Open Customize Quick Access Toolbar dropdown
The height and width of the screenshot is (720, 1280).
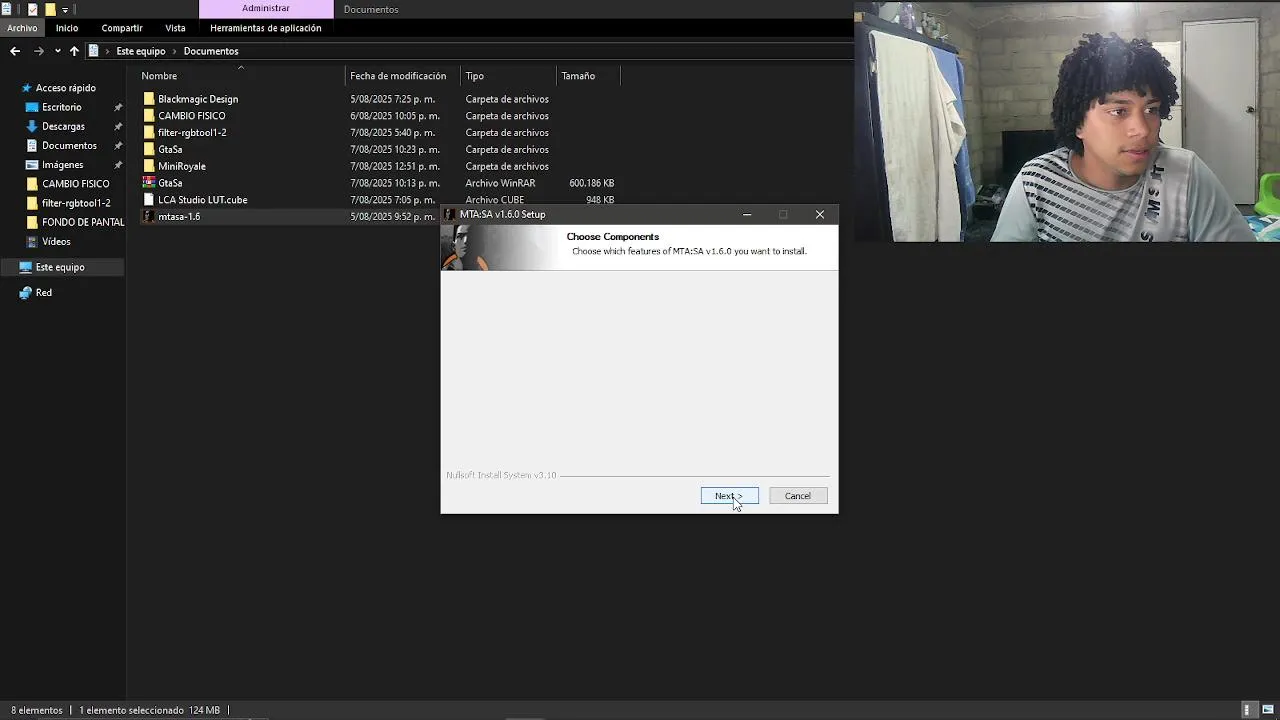[65, 10]
